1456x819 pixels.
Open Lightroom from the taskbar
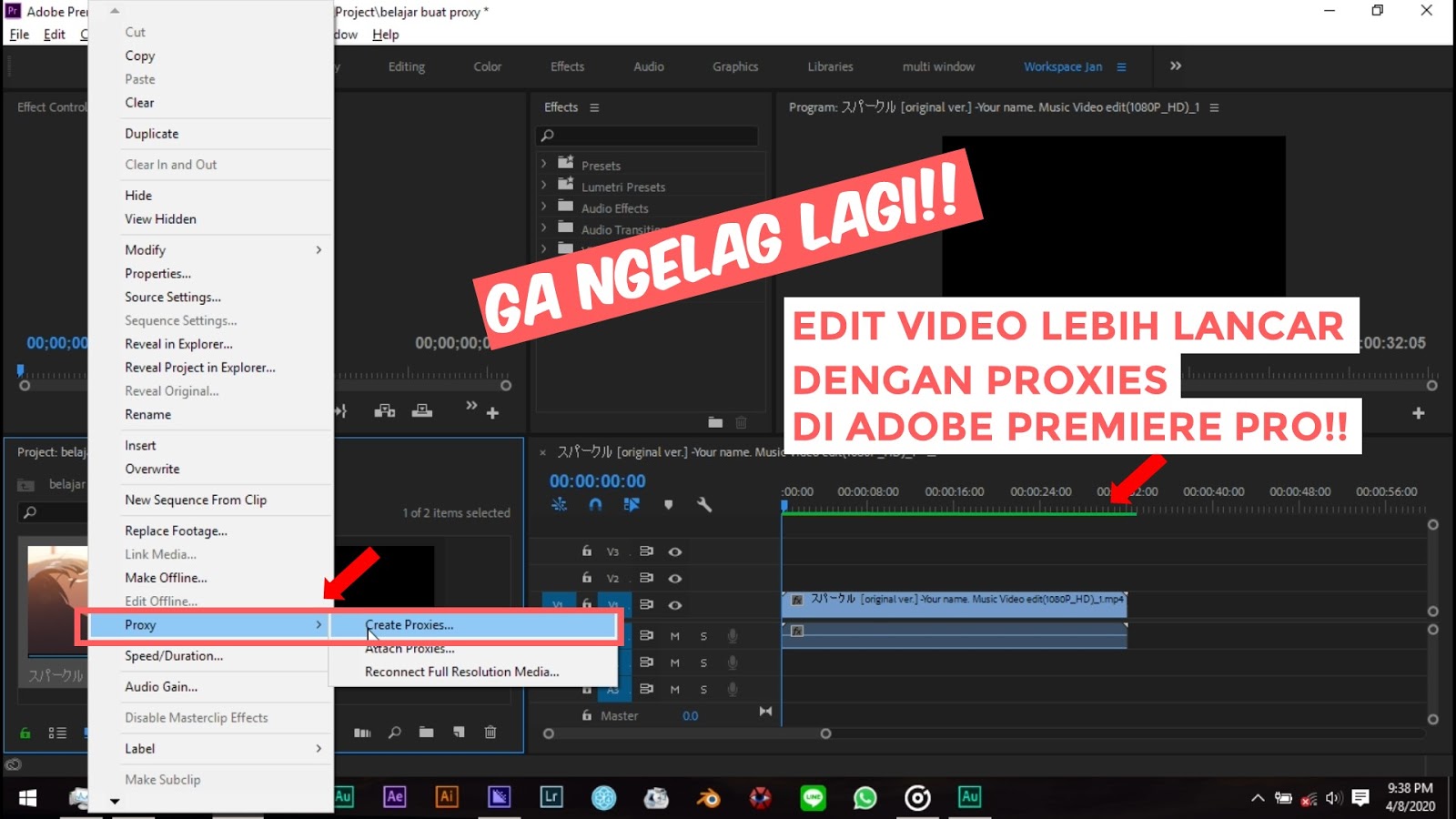[x=551, y=797]
